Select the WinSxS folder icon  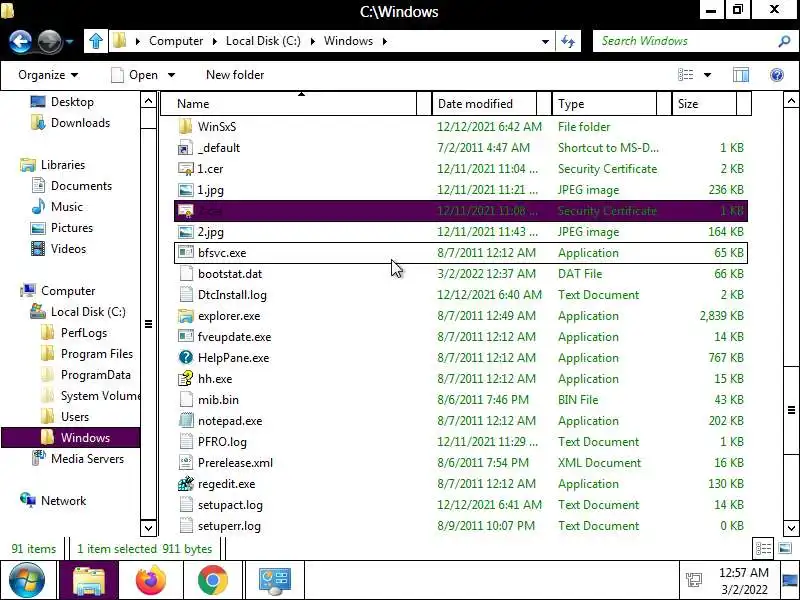tap(186, 127)
